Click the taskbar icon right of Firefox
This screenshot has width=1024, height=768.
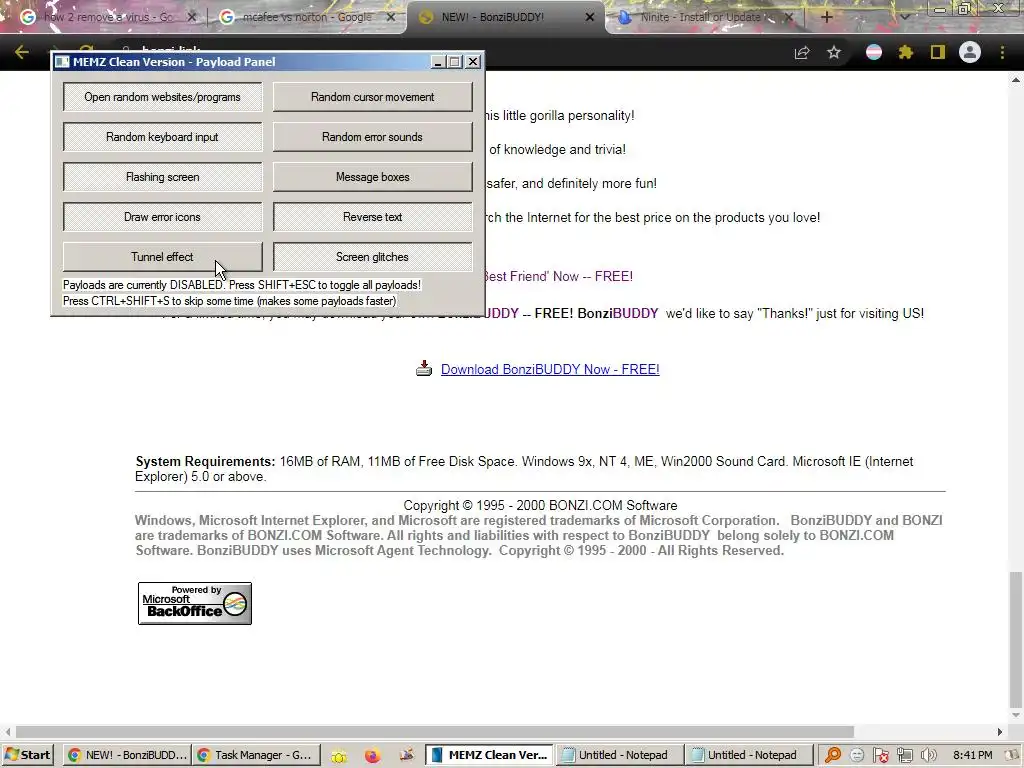coord(406,755)
